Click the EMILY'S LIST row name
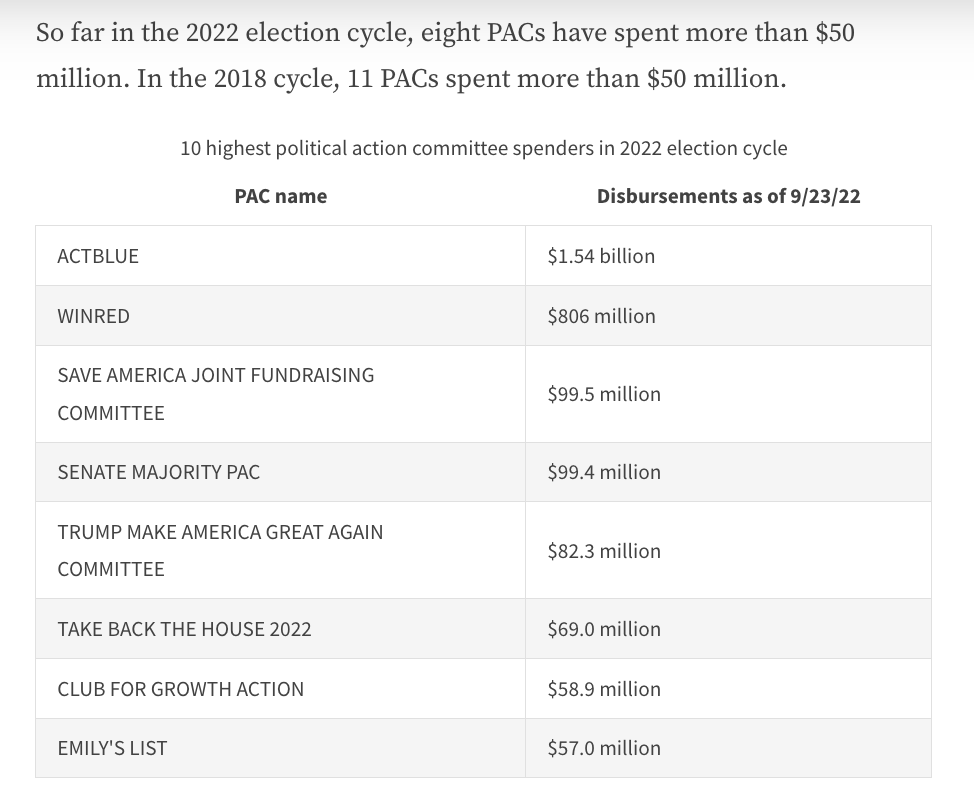The image size is (974, 804). tap(113, 748)
